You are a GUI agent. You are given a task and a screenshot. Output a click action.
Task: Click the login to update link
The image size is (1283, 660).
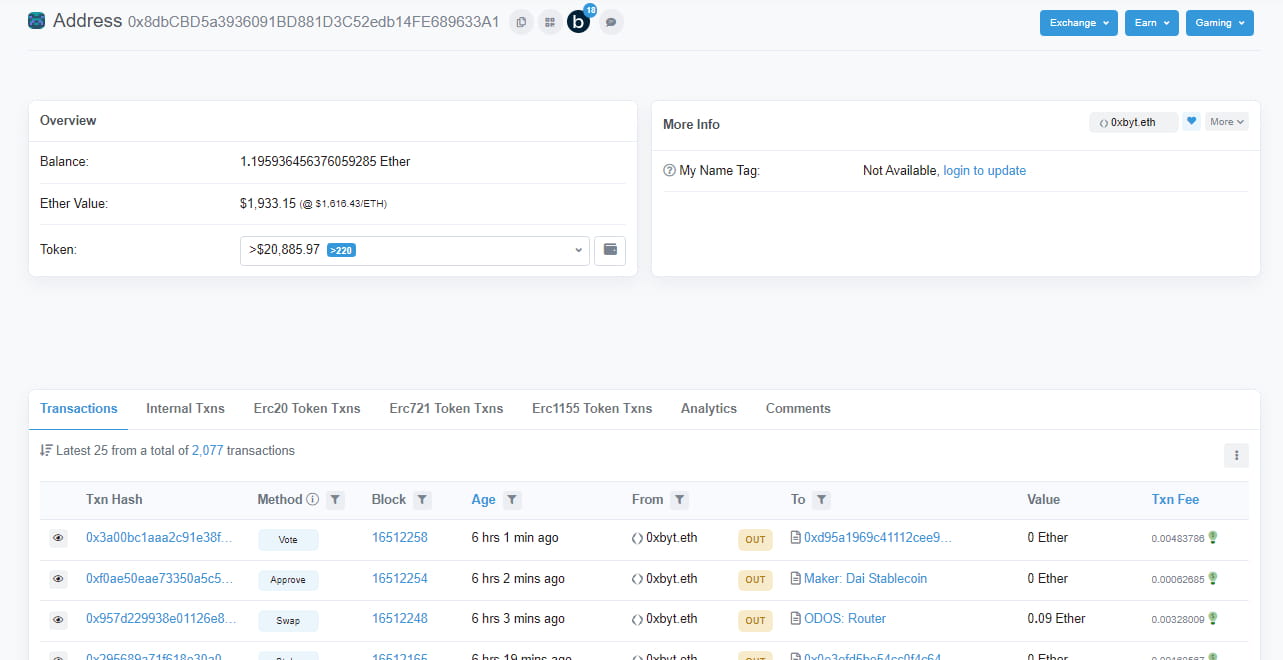pyautogui.click(x=984, y=171)
